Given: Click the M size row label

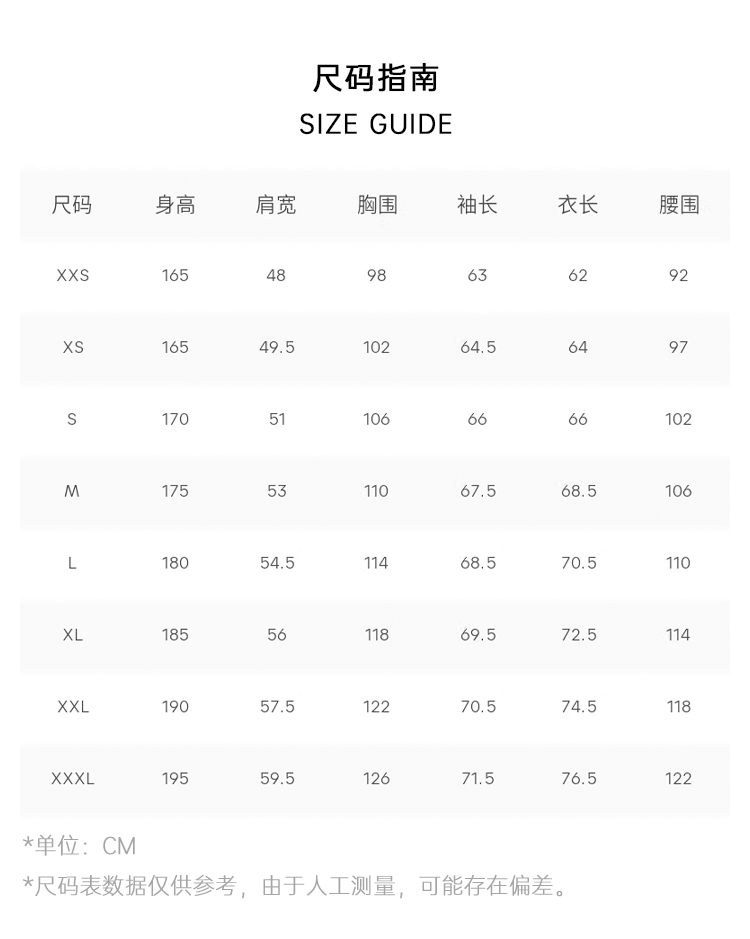Looking at the screenshot, I should pos(72,491).
